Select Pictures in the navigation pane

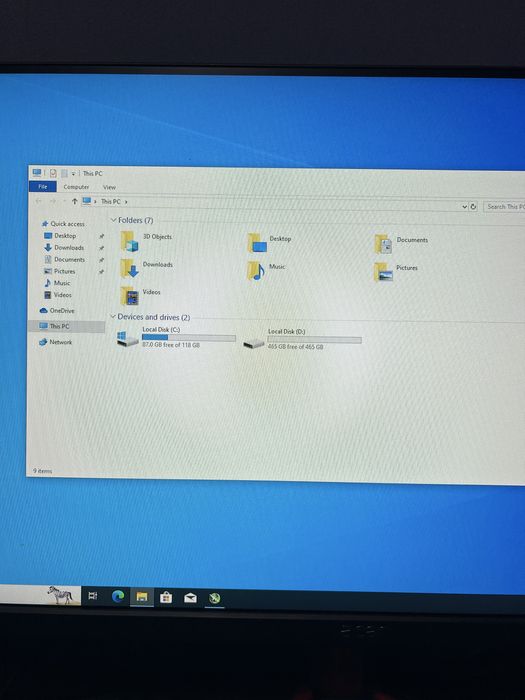[x=65, y=271]
